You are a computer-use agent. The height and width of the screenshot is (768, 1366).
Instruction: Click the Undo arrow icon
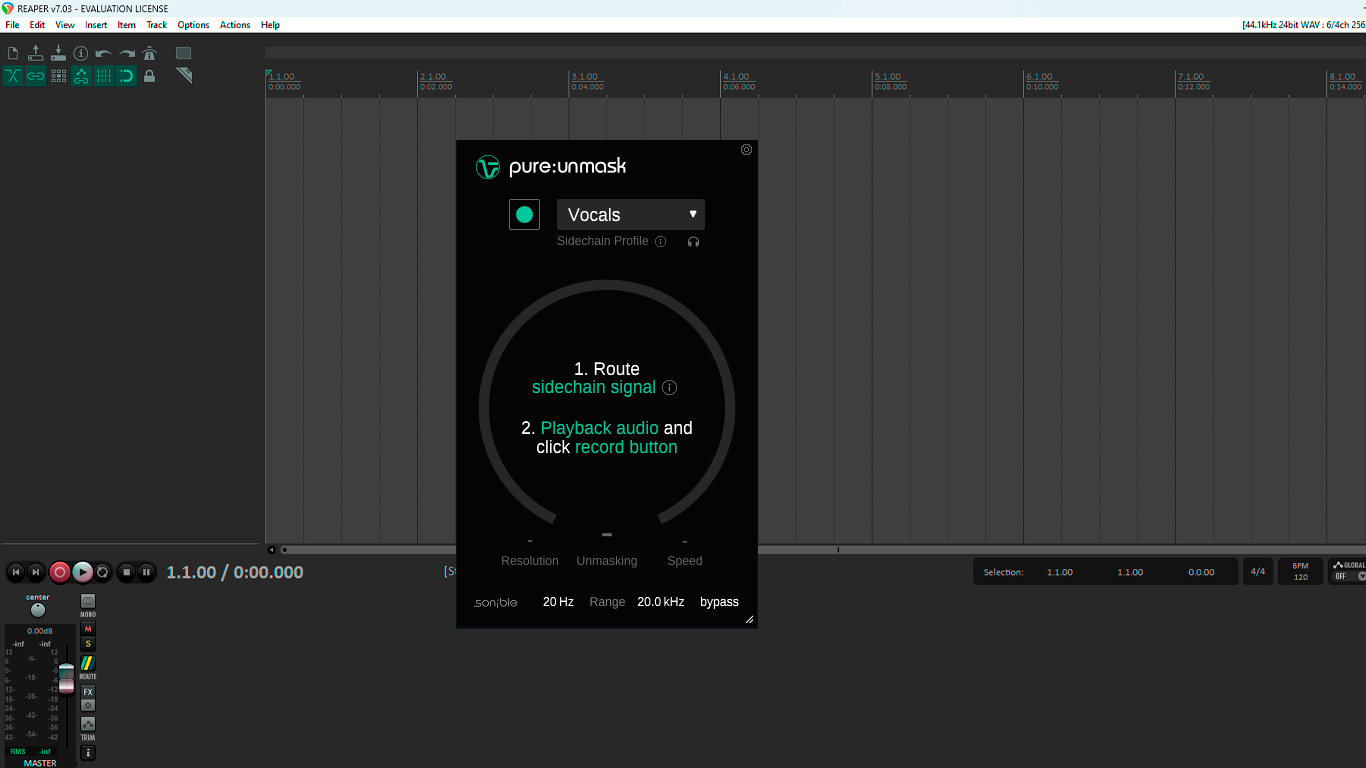click(x=104, y=53)
